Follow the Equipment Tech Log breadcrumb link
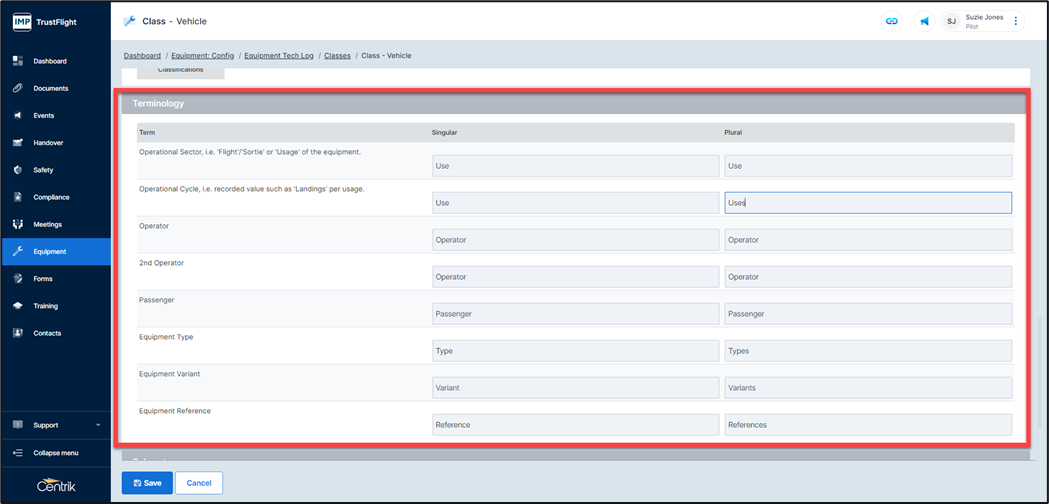Screen dimensions: 1049x504 [x=280, y=56]
